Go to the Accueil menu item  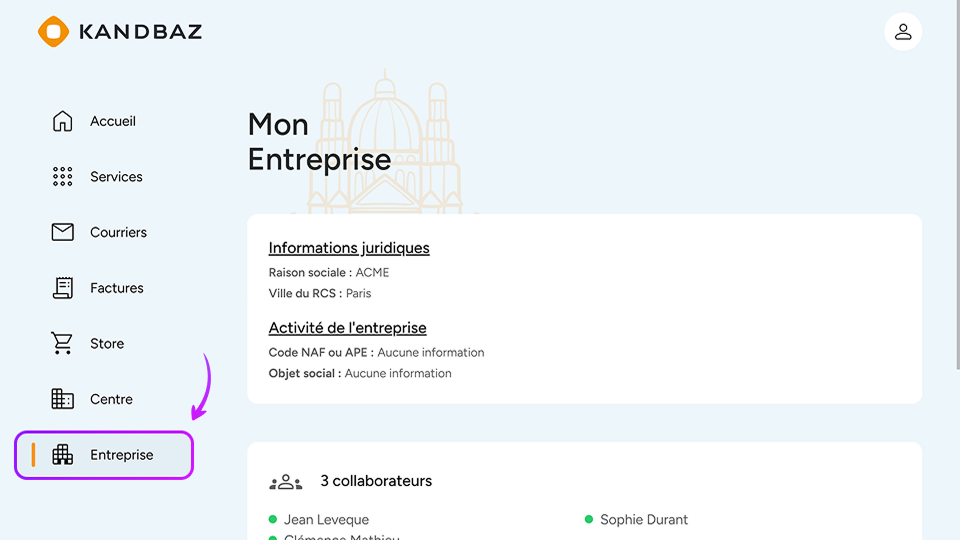pyautogui.click(x=113, y=121)
